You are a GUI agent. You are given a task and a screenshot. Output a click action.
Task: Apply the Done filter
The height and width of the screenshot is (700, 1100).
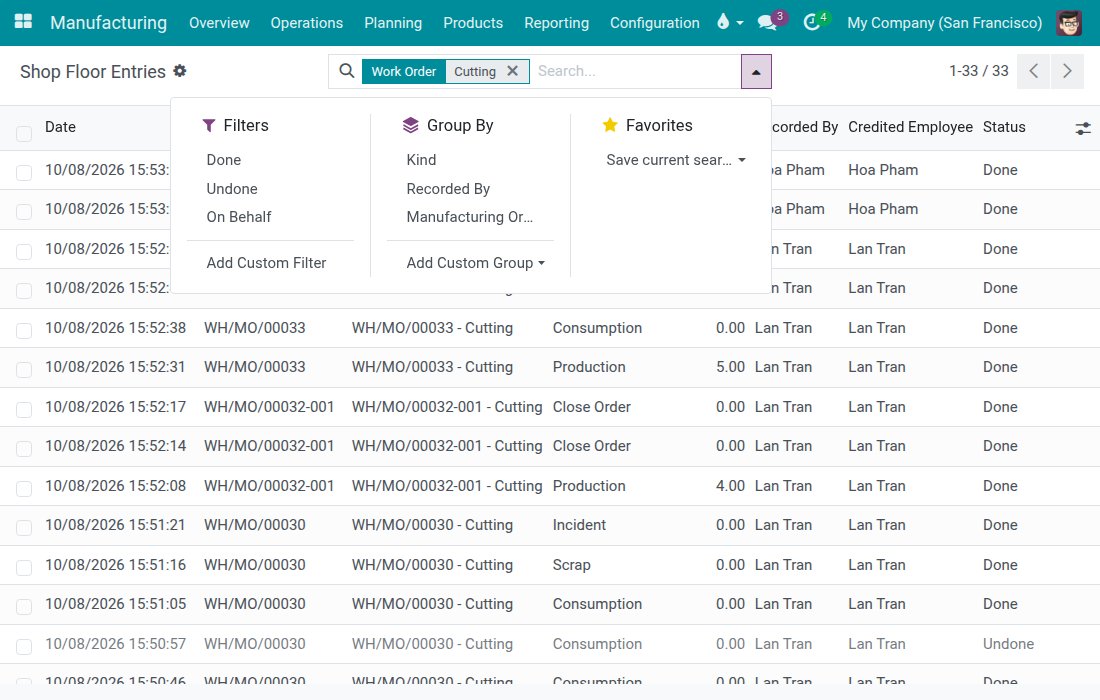click(x=224, y=160)
